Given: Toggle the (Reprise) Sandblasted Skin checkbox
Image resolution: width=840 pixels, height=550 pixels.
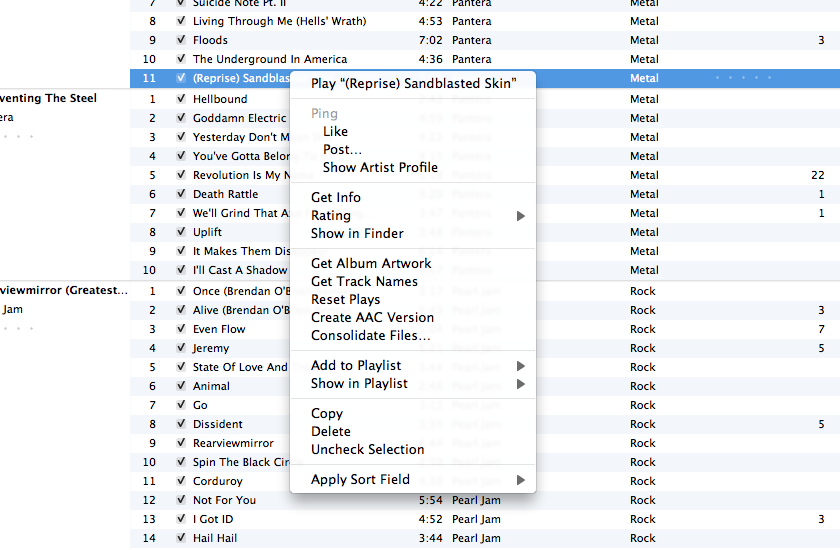Looking at the screenshot, I should point(181,78).
